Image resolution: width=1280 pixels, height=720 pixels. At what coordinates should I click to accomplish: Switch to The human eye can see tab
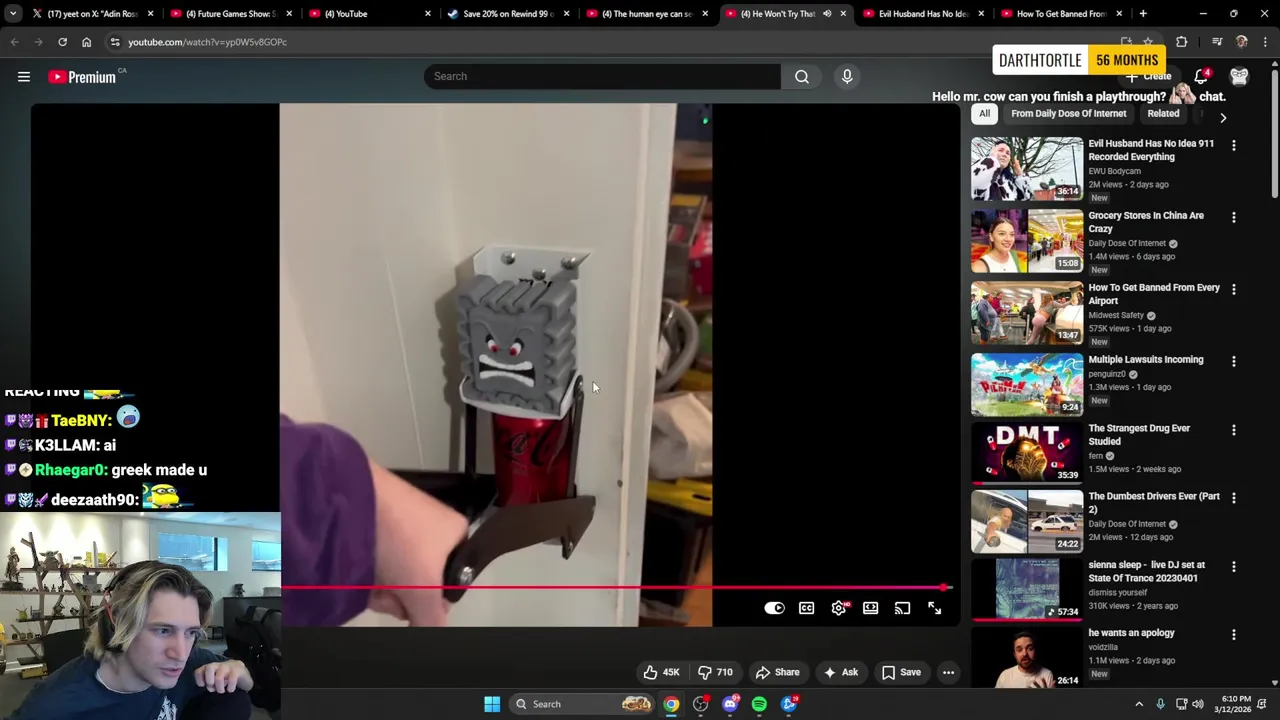click(646, 14)
